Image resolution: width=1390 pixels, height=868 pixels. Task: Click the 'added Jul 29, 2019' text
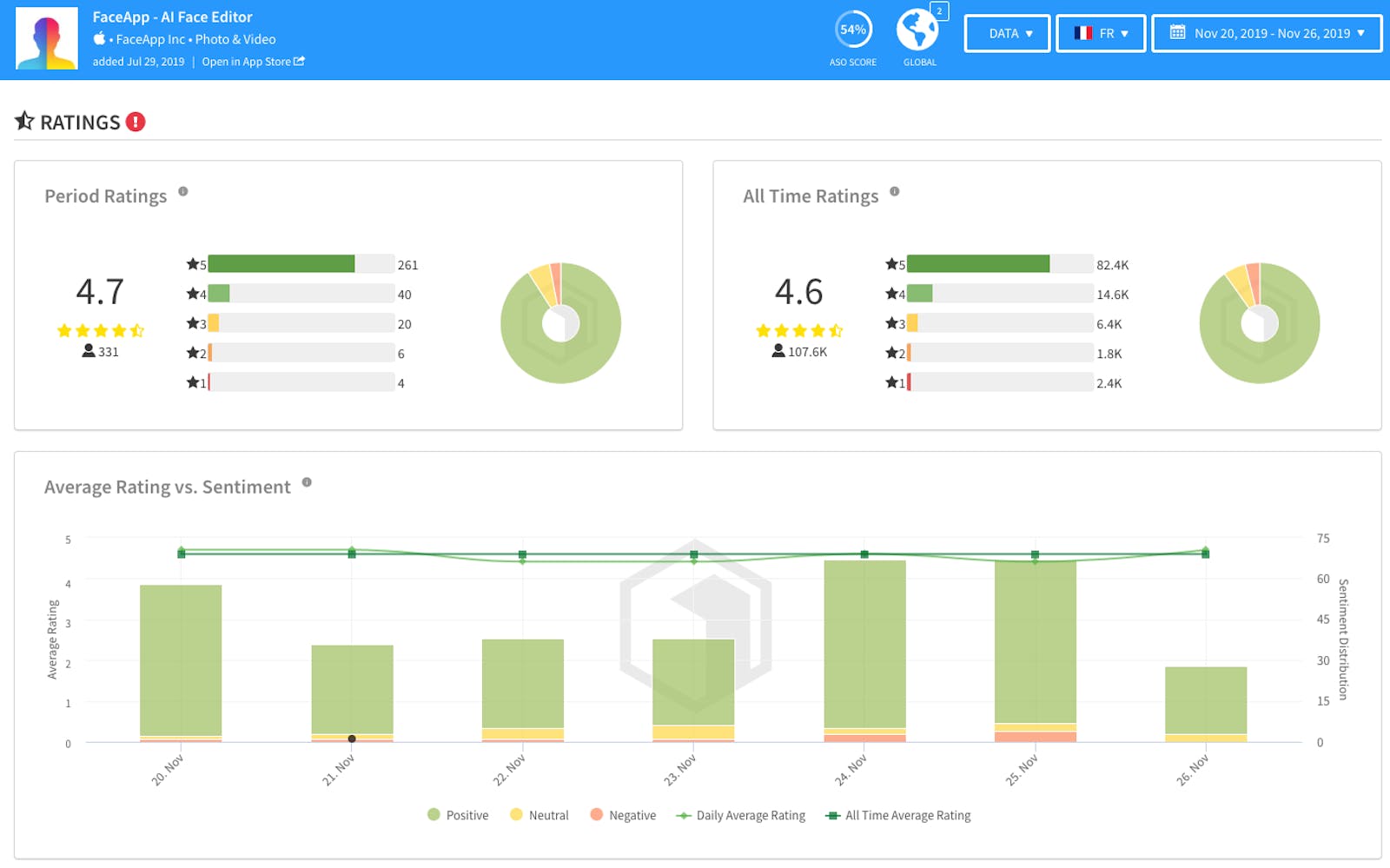point(138,62)
